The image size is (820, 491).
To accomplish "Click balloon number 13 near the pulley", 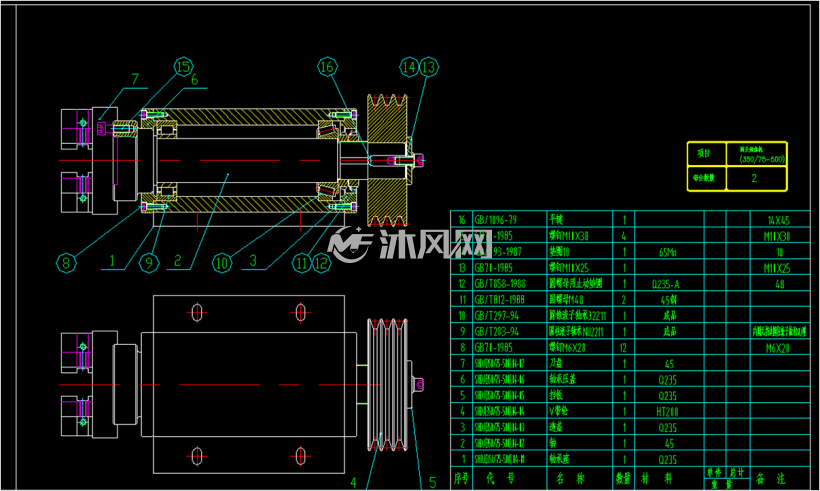I will coord(429,67).
